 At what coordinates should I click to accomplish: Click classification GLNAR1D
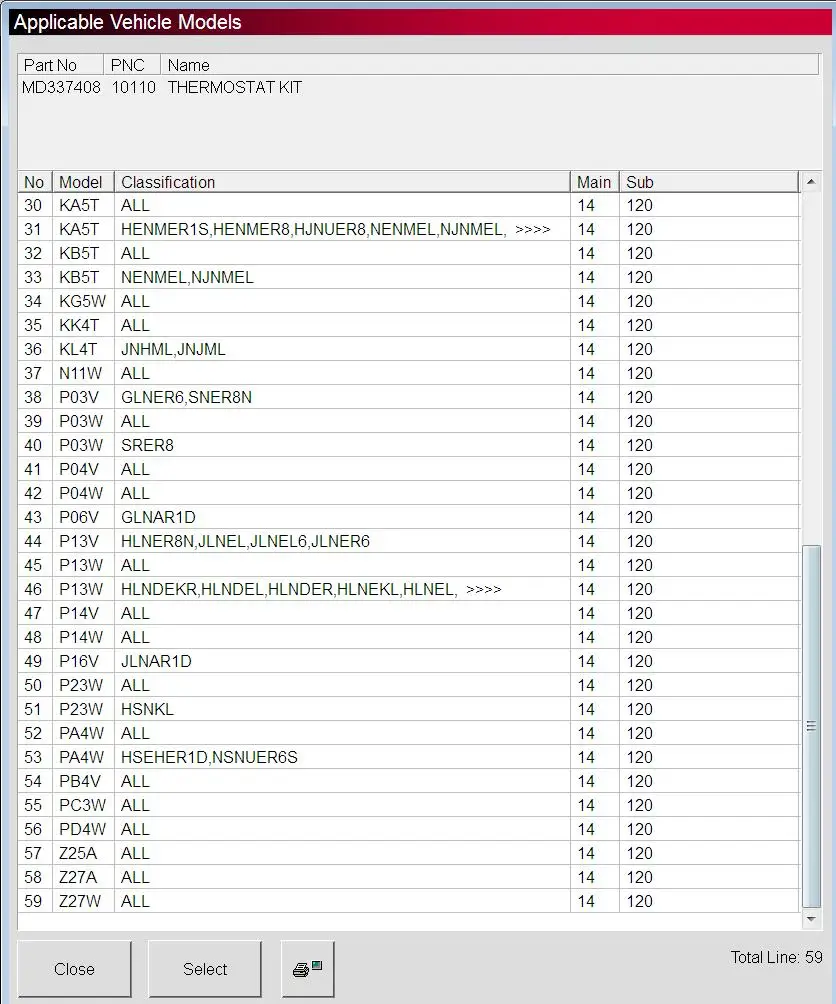tap(158, 517)
